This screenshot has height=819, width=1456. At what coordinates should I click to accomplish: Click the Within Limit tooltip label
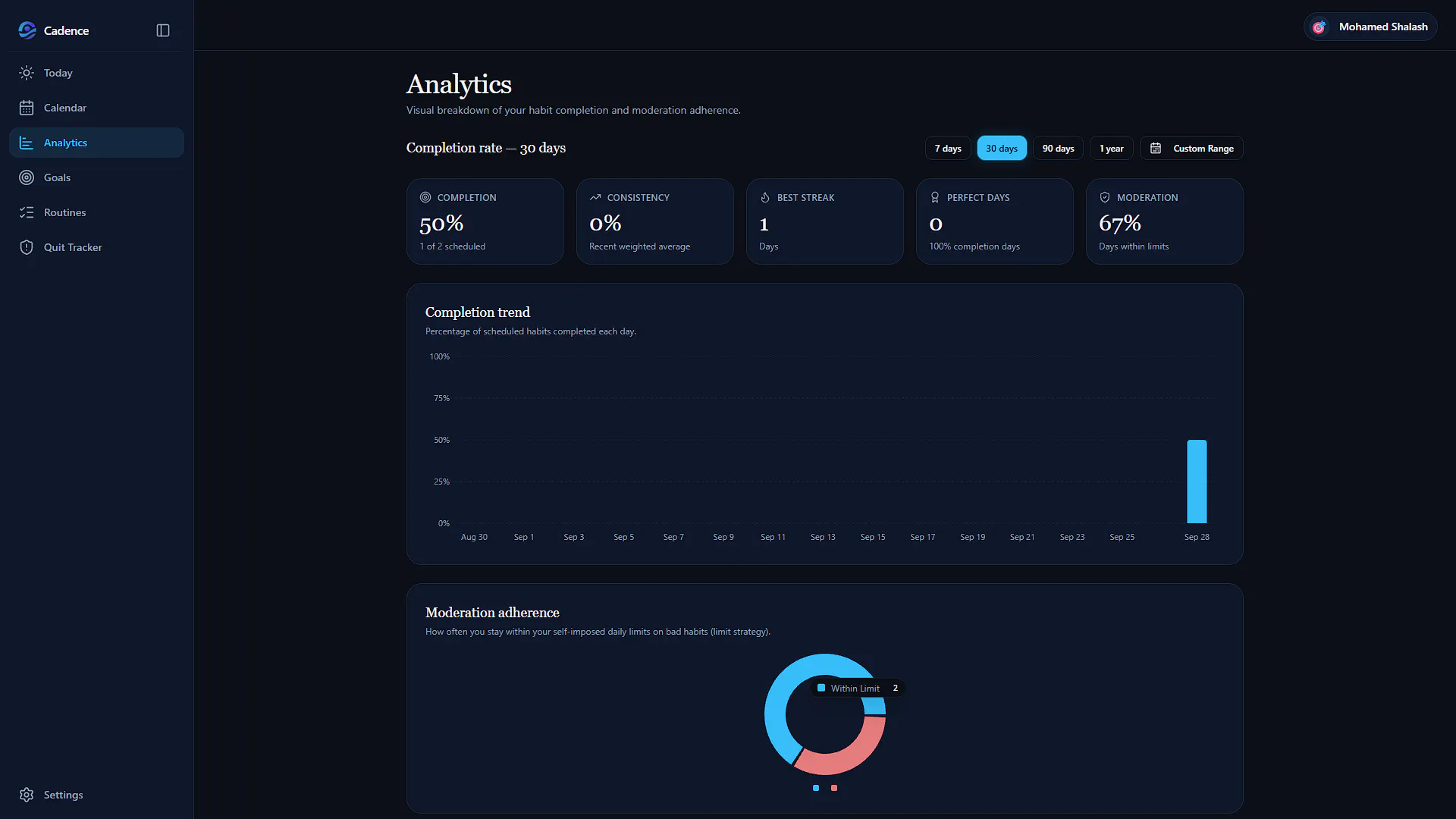coord(855,689)
